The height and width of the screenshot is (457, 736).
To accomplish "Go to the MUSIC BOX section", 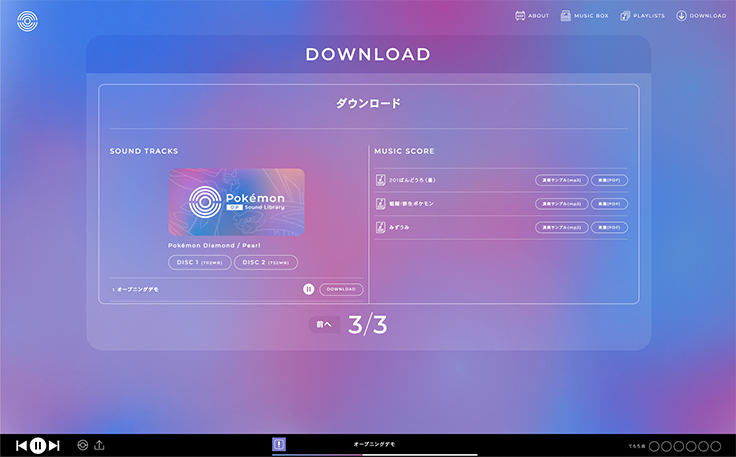I will click(x=584, y=15).
